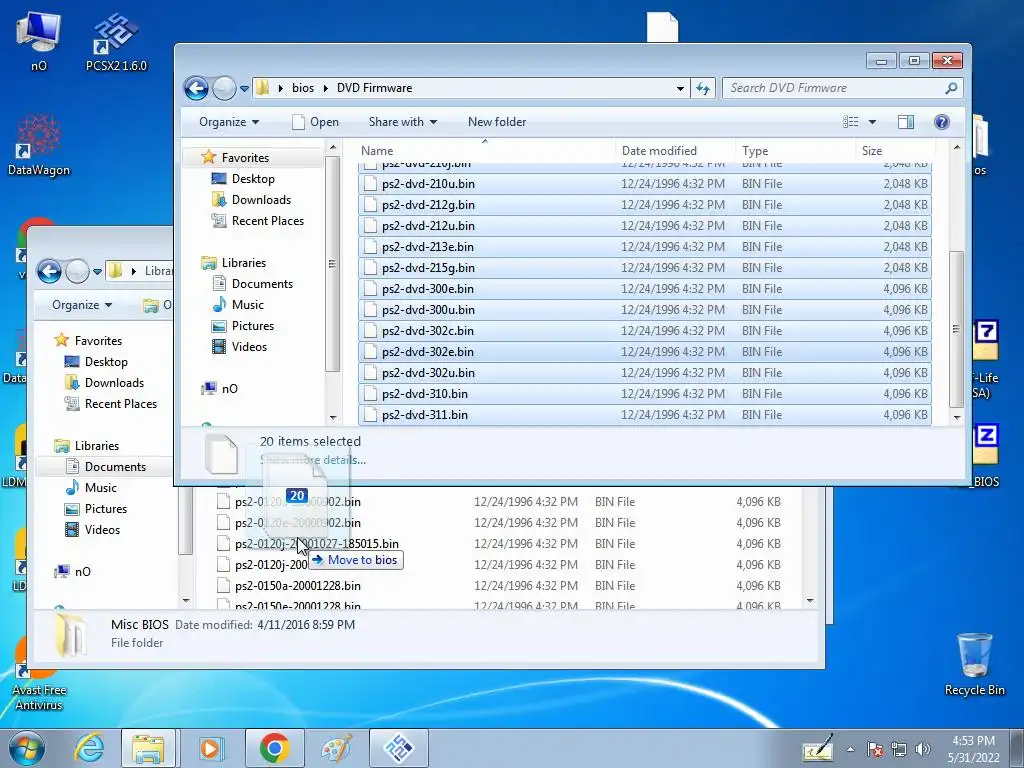Screen dimensions: 1024x768
Task: Open the Share with dropdown
Action: coord(402,122)
